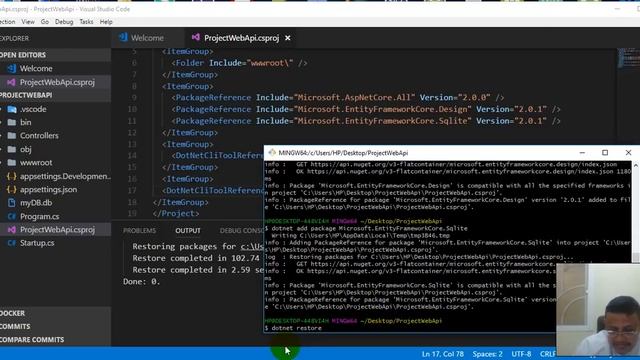Change indentation via Spaces: 2
Viewport: 640px width, 360px height.
point(487,354)
